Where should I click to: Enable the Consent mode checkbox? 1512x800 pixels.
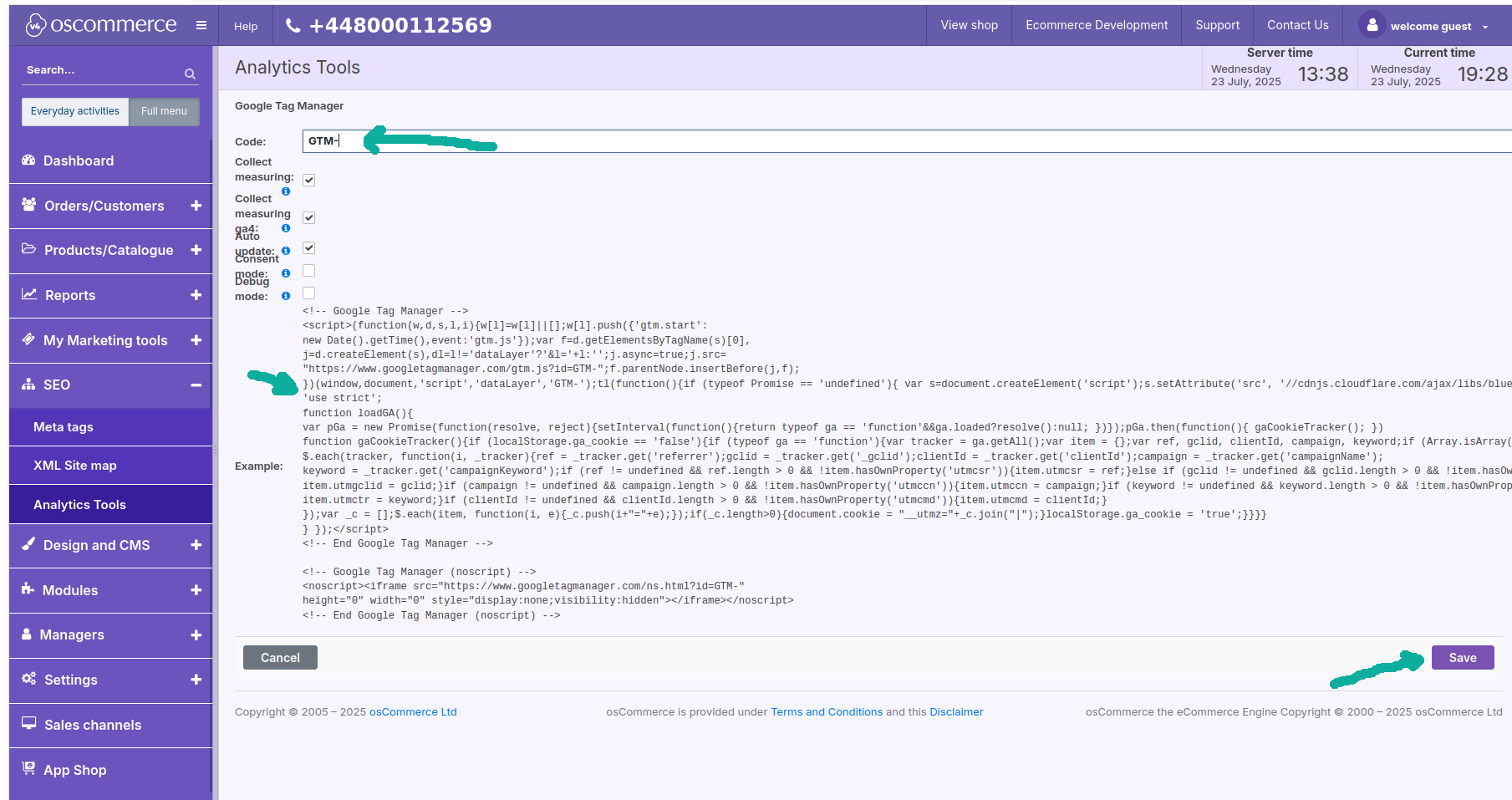click(309, 271)
